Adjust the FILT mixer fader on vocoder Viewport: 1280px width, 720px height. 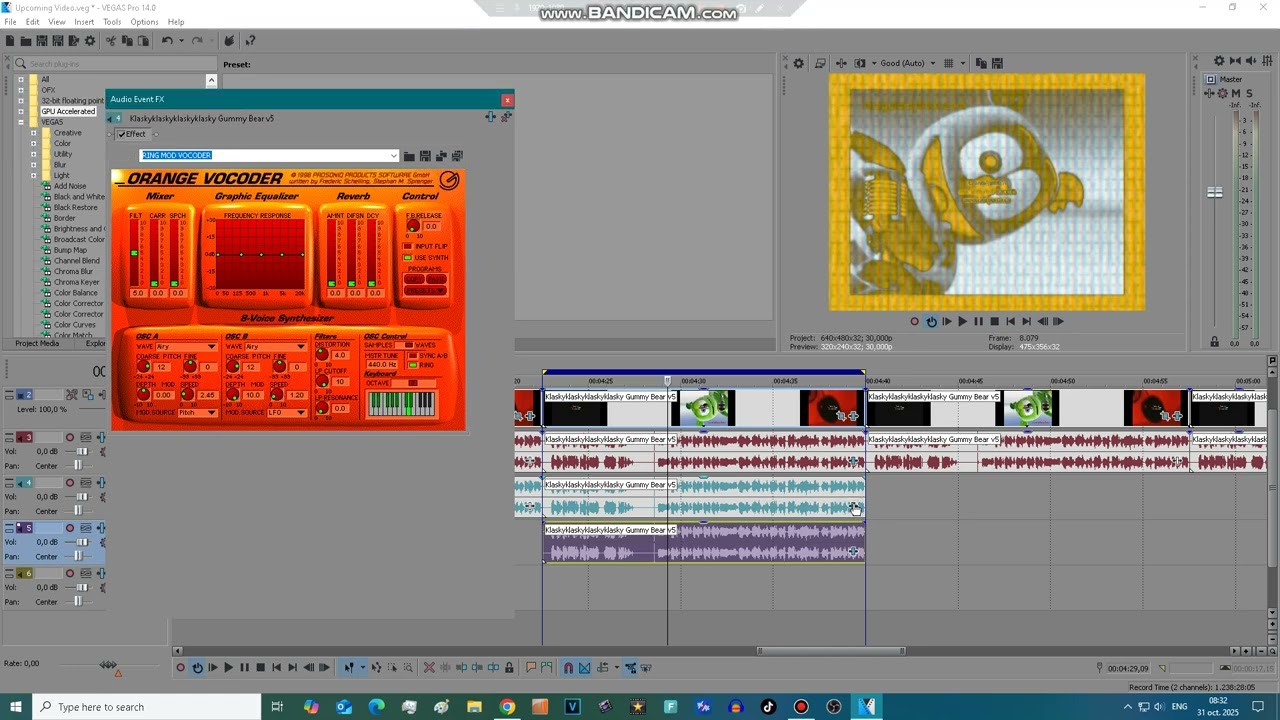135,253
